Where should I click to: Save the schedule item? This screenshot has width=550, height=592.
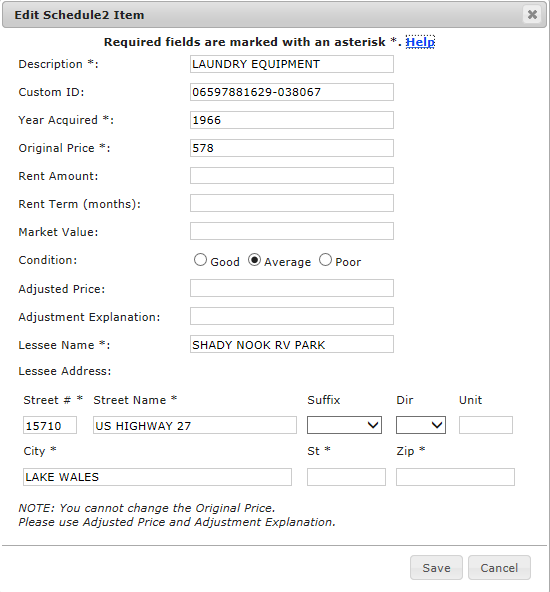436,567
